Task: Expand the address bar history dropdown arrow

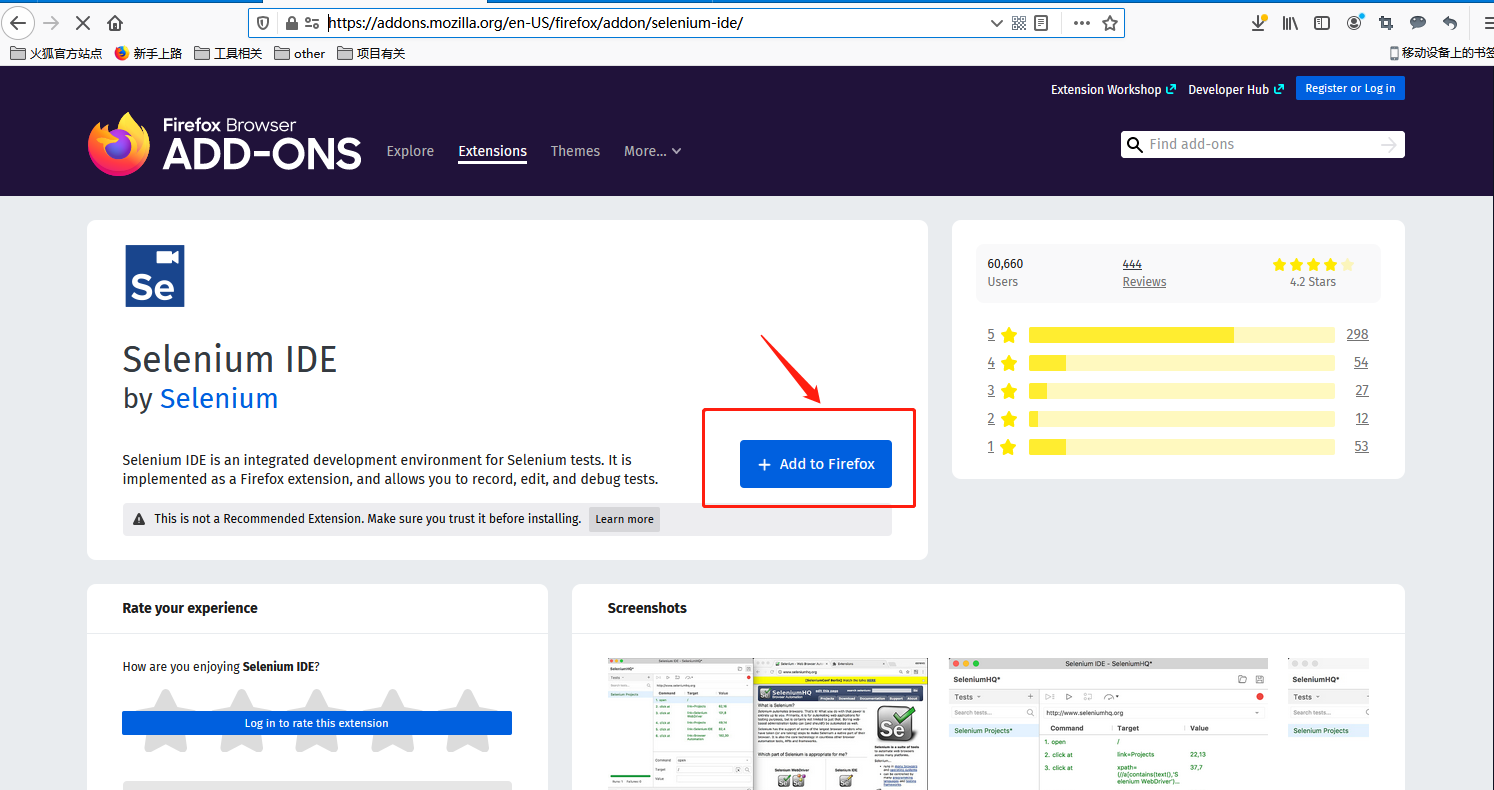Action: click(996, 23)
